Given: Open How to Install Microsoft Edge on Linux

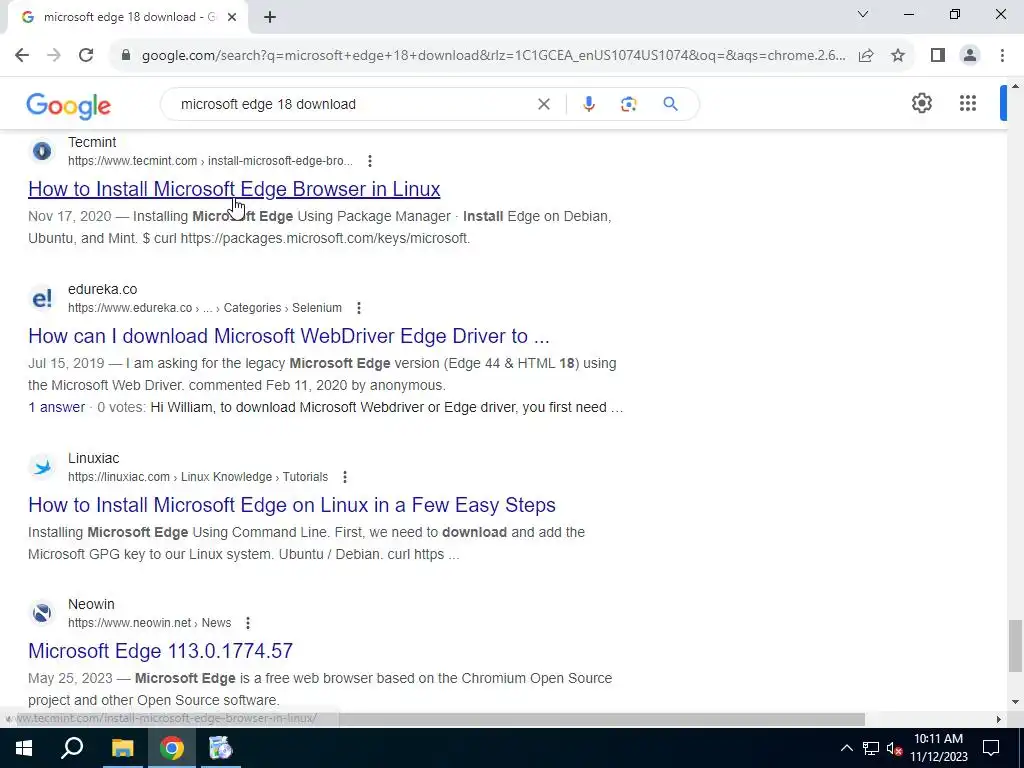Looking at the screenshot, I should click(292, 505).
